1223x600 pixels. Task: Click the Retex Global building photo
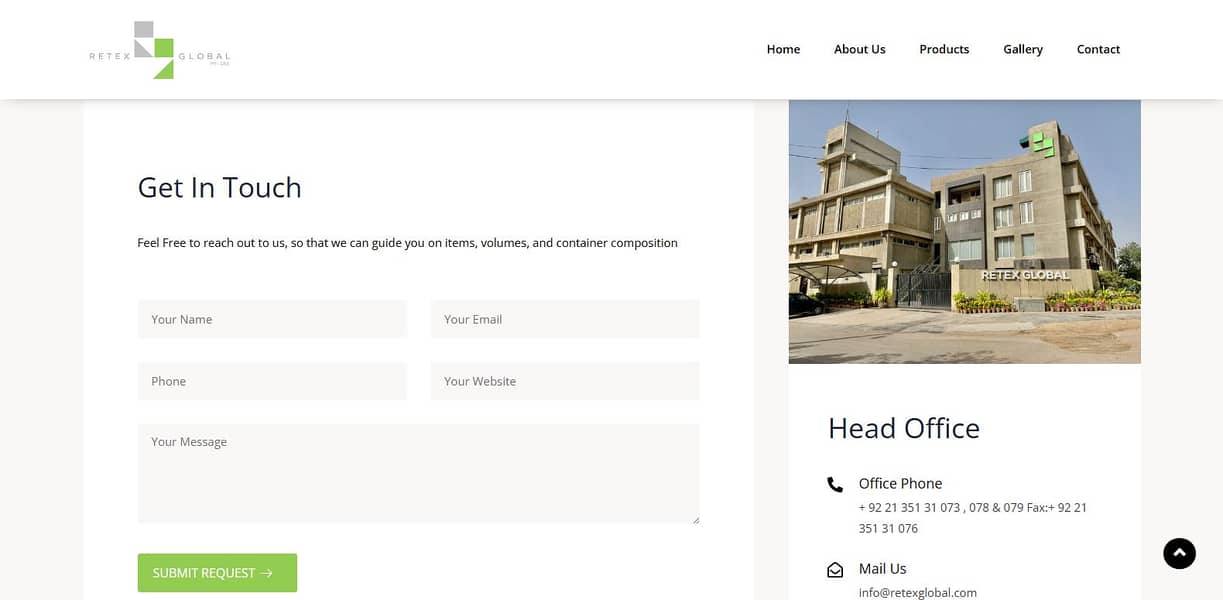click(x=964, y=231)
